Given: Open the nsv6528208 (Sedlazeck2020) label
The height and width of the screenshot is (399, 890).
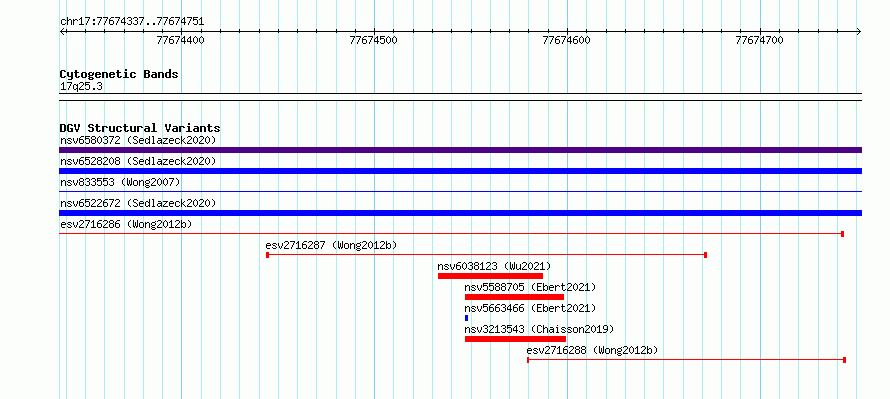Looking at the screenshot, I should (138, 161).
